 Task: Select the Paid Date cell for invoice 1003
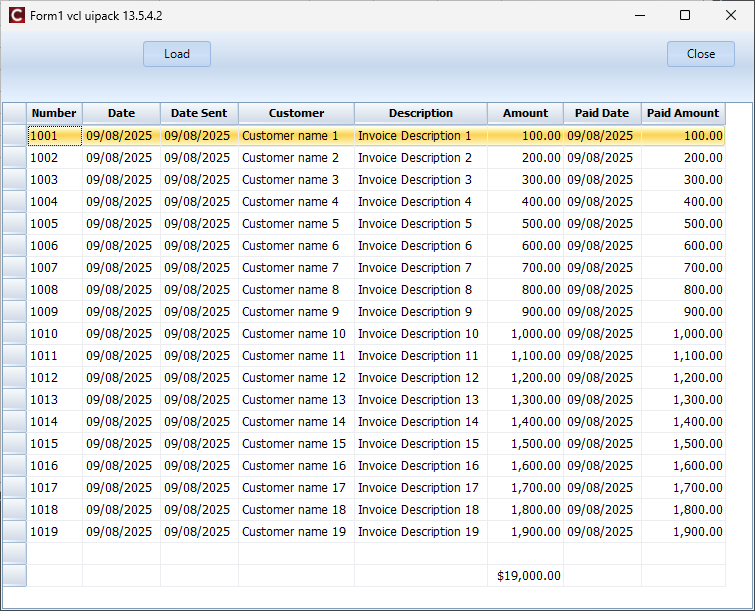[600, 180]
